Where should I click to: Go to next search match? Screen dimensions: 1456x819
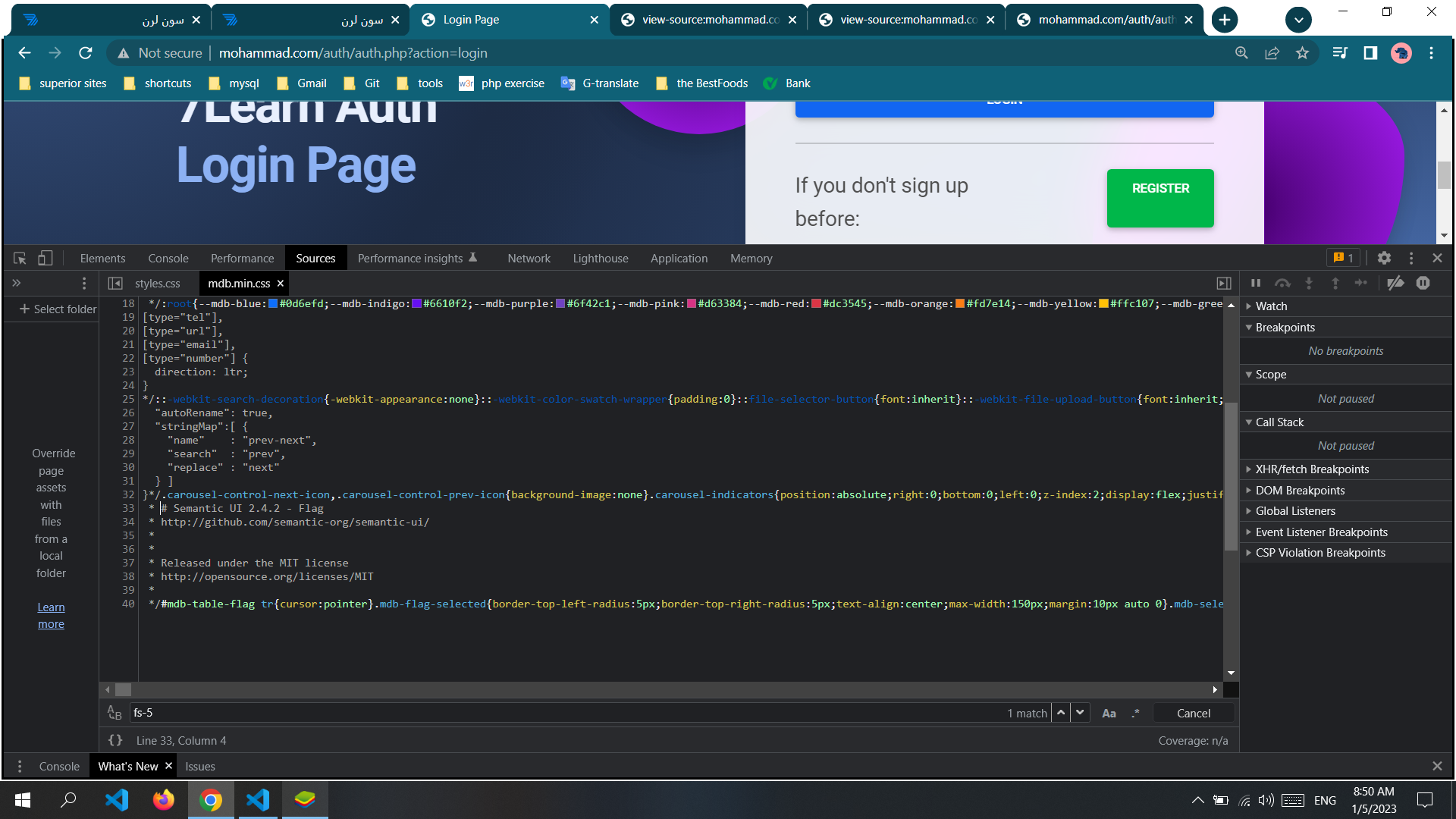click(x=1080, y=713)
